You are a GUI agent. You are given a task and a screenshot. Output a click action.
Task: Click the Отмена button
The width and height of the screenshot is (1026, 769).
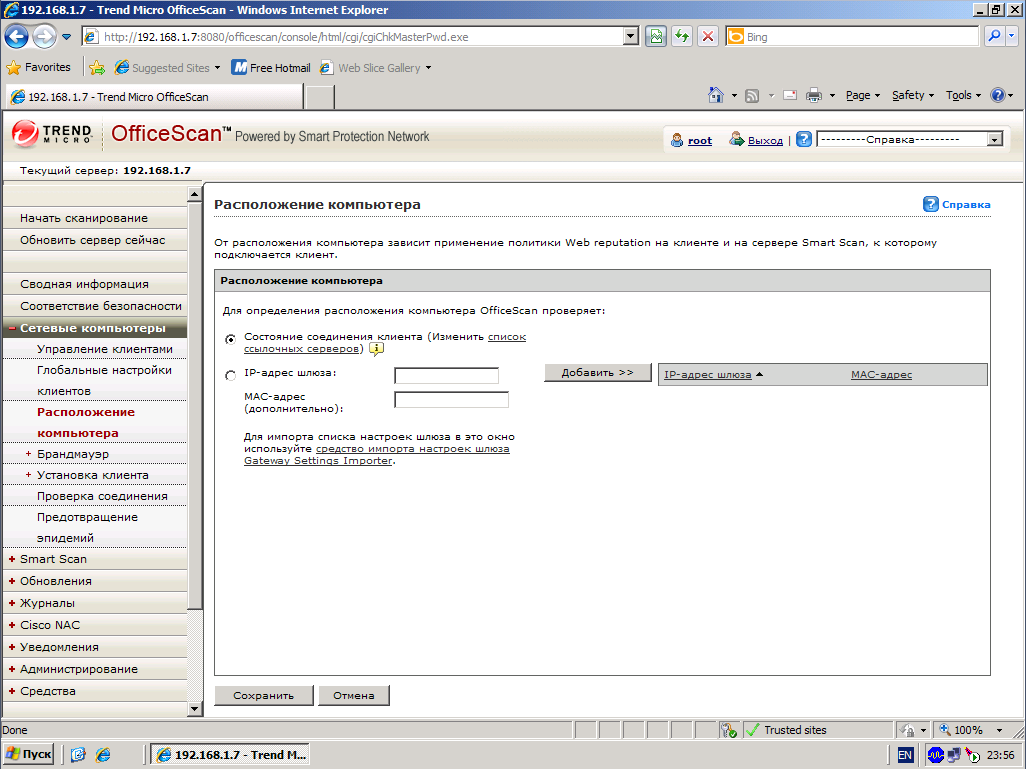pos(354,695)
